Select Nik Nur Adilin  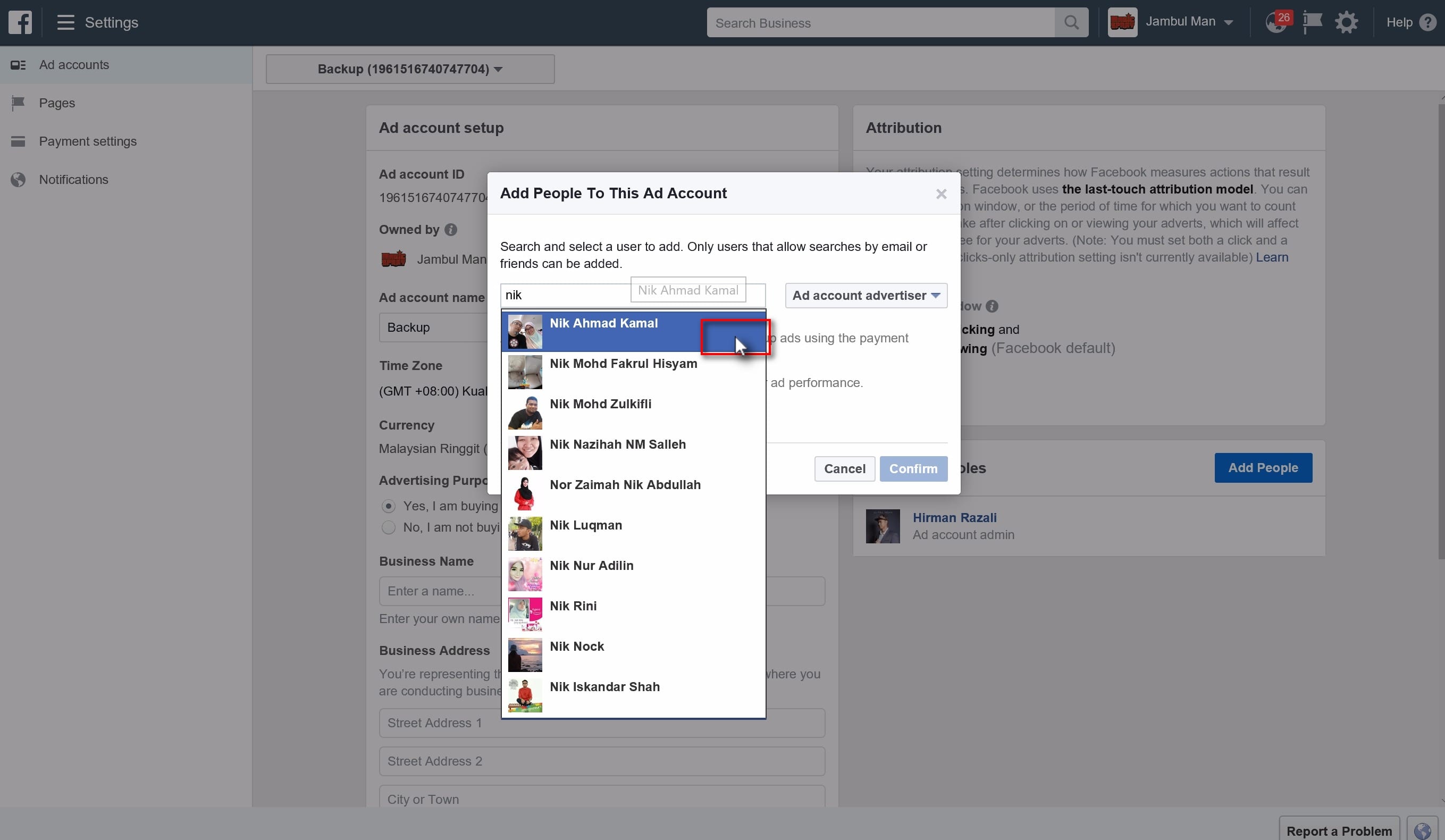pos(633,573)
